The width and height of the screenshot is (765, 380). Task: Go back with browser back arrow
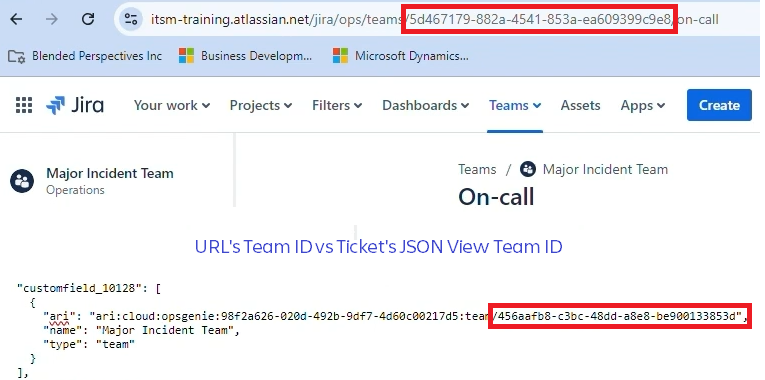16,19
